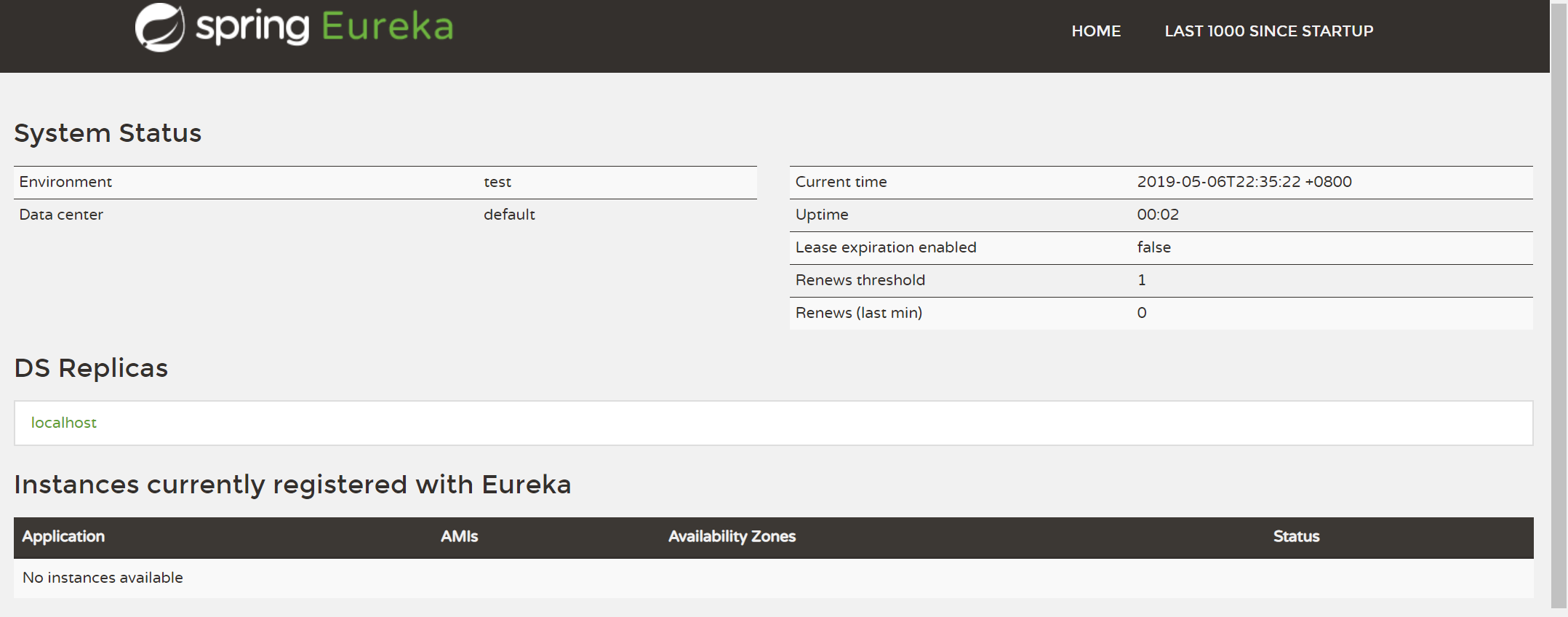1568x617 pixels.
Task: Select the data center value 'default'
Action: coord(509,215)
